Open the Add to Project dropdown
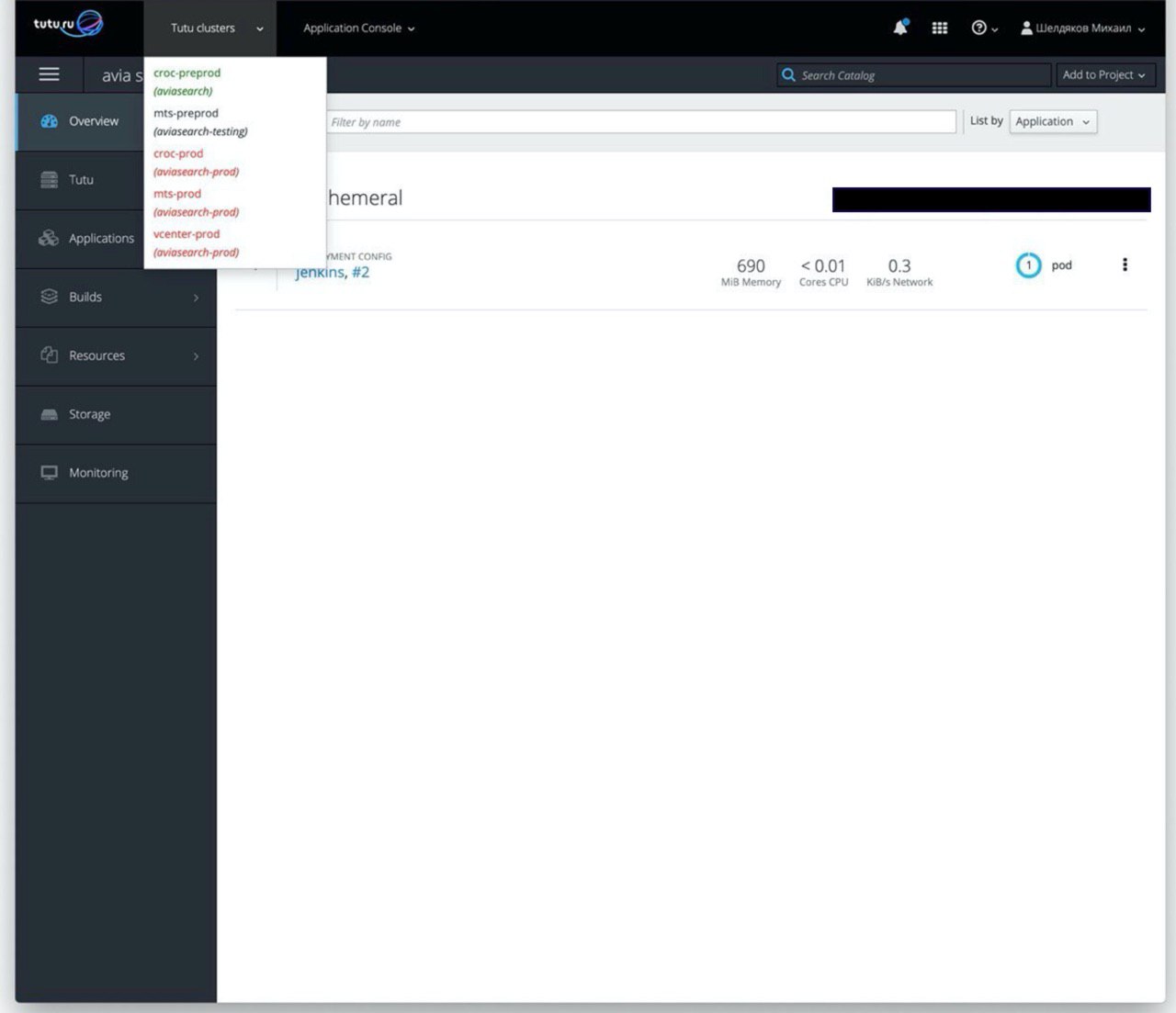Image resolution: width=1176 pixels, height=1013 pixels. pyautogui.click(x=1104, y=75)
